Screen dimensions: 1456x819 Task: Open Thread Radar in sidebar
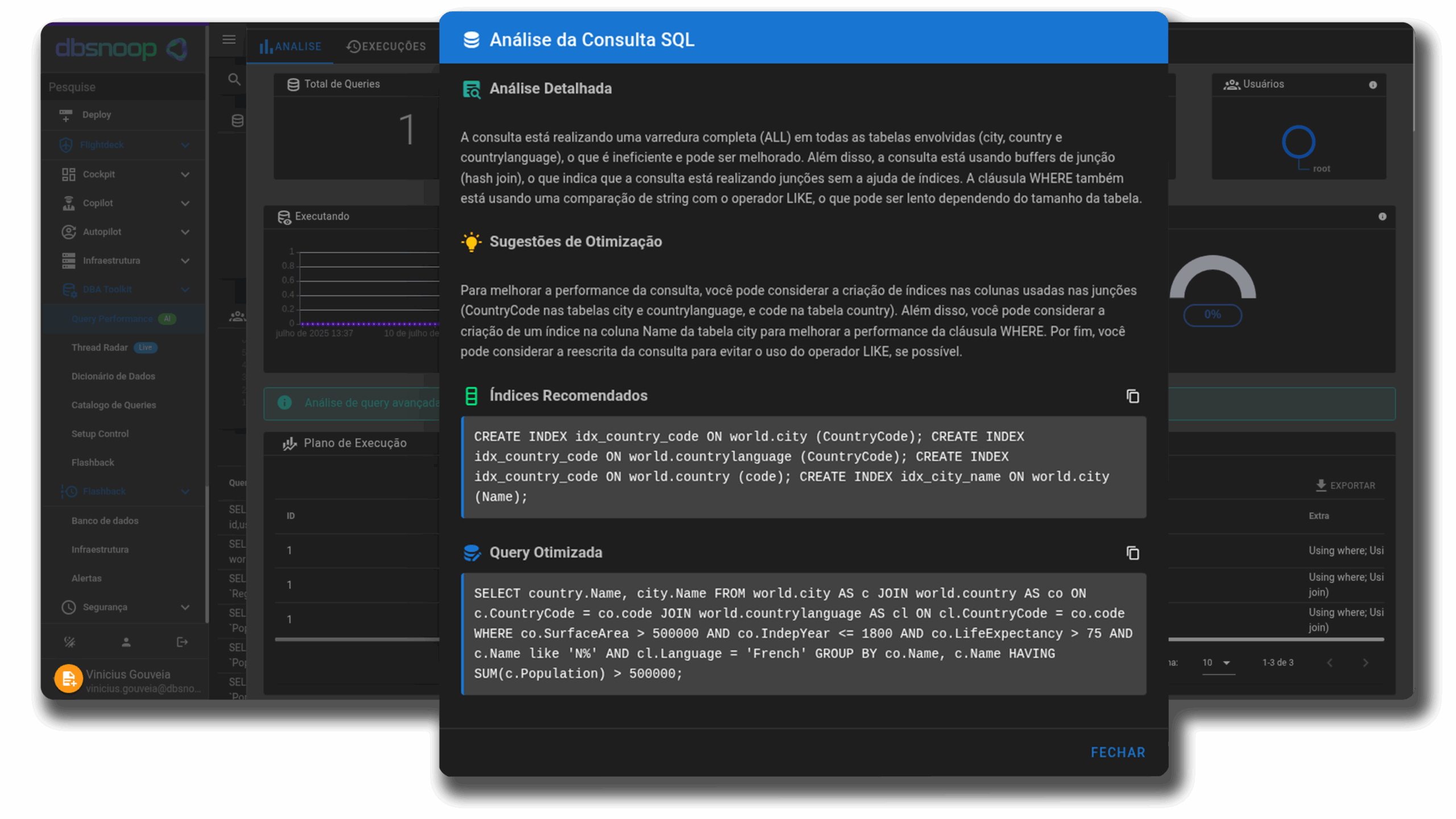[100, 348]
